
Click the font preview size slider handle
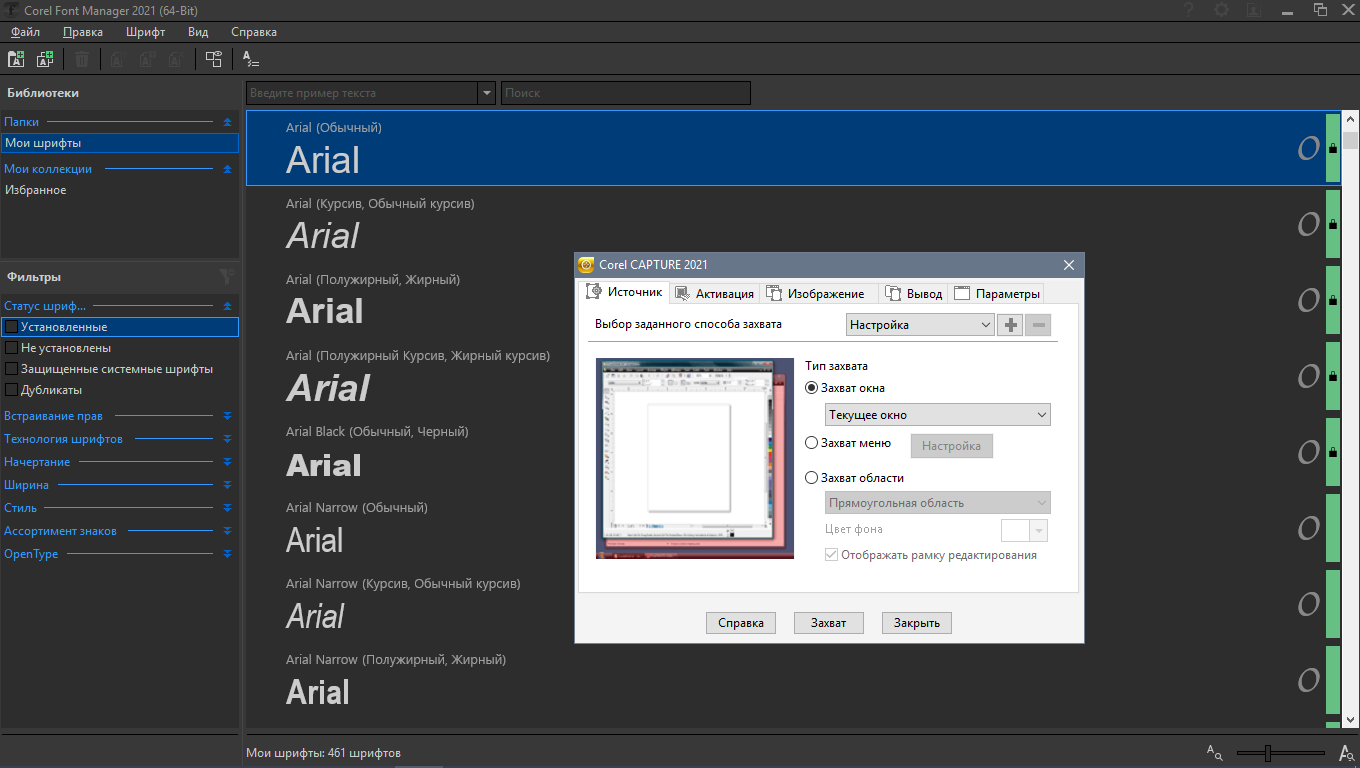[1267, 753]
